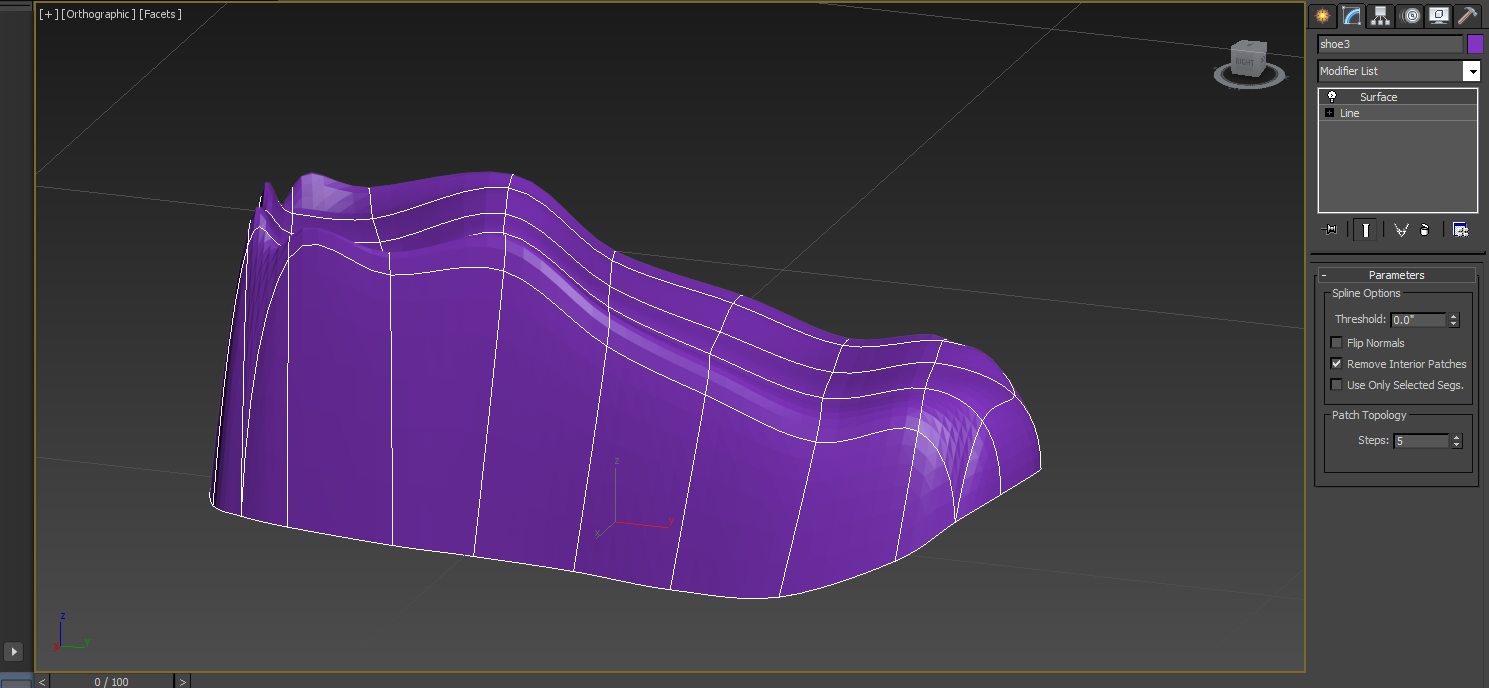
Task: Open the Motion panel
Action: pyautogui.click(x=1409, y=15)
